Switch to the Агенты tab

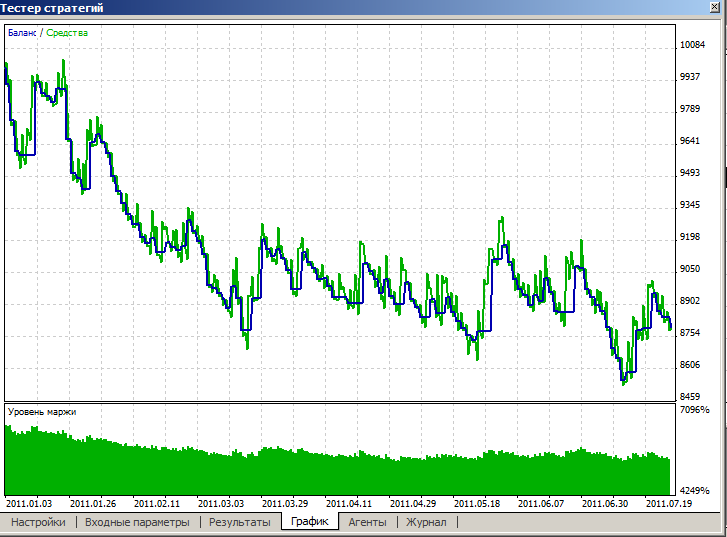click(367, 522)
